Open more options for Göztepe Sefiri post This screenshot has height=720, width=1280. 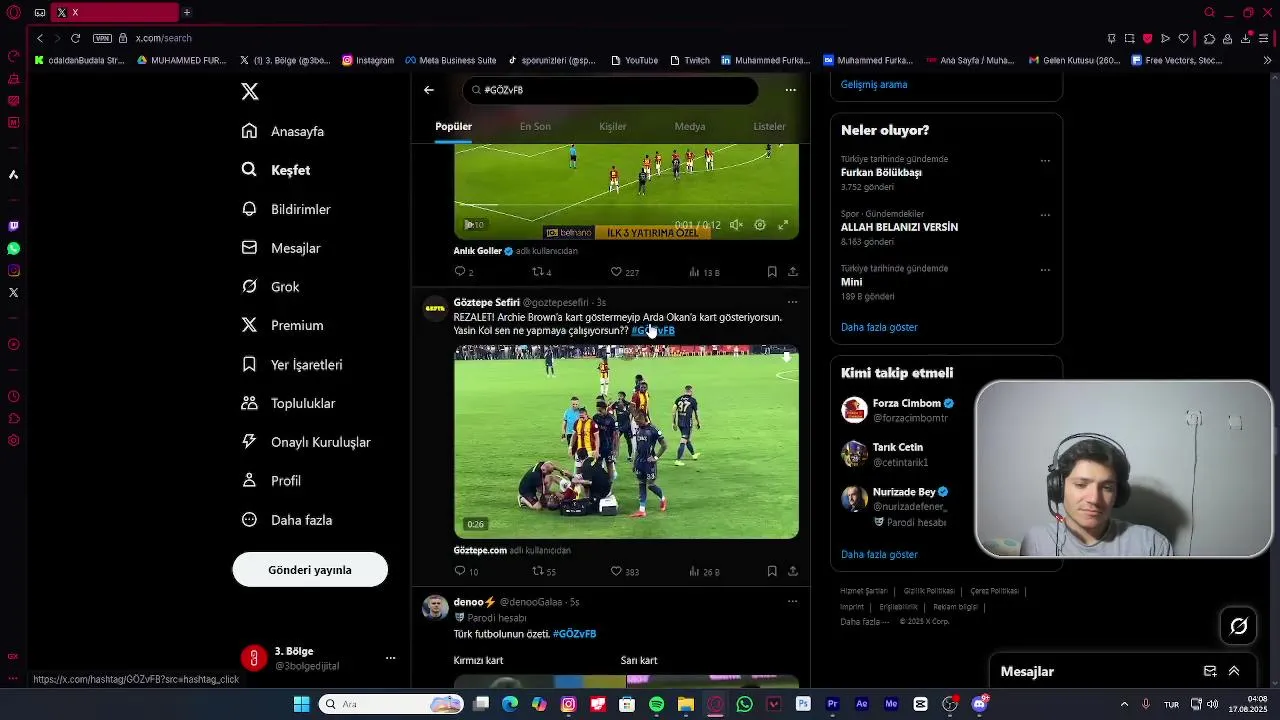coord(792,302)
